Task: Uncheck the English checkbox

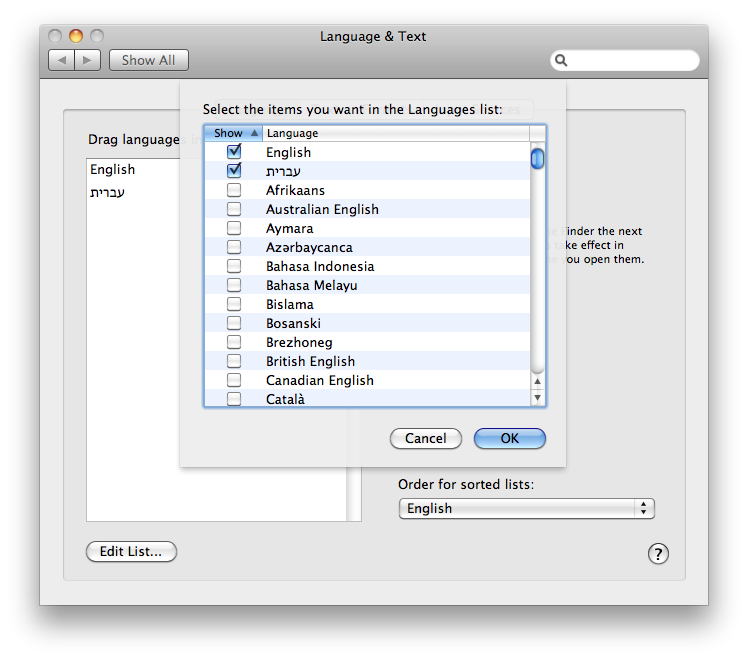Action: coord(234,152)
